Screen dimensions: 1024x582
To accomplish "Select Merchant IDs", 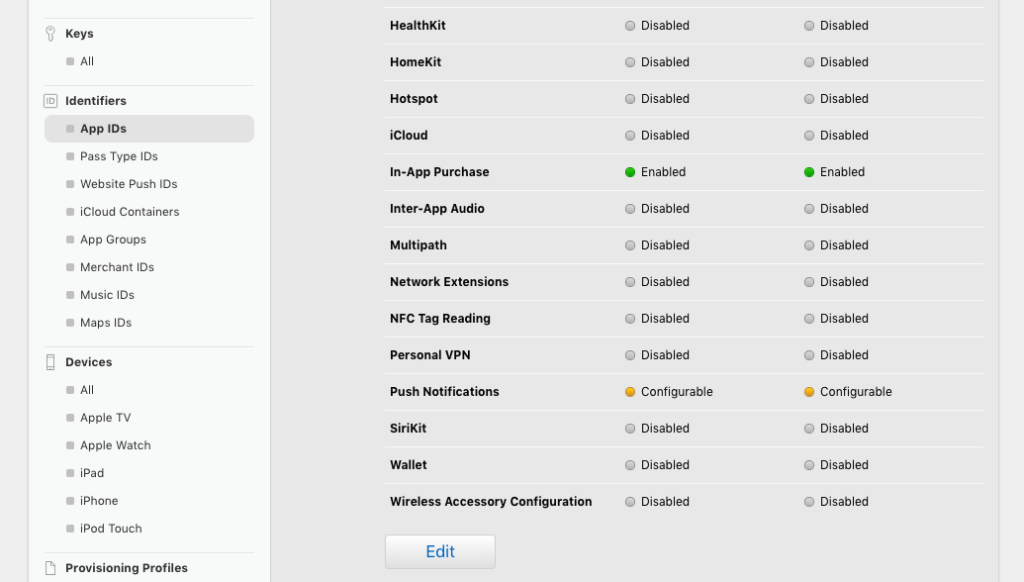I will coord(116,267).
